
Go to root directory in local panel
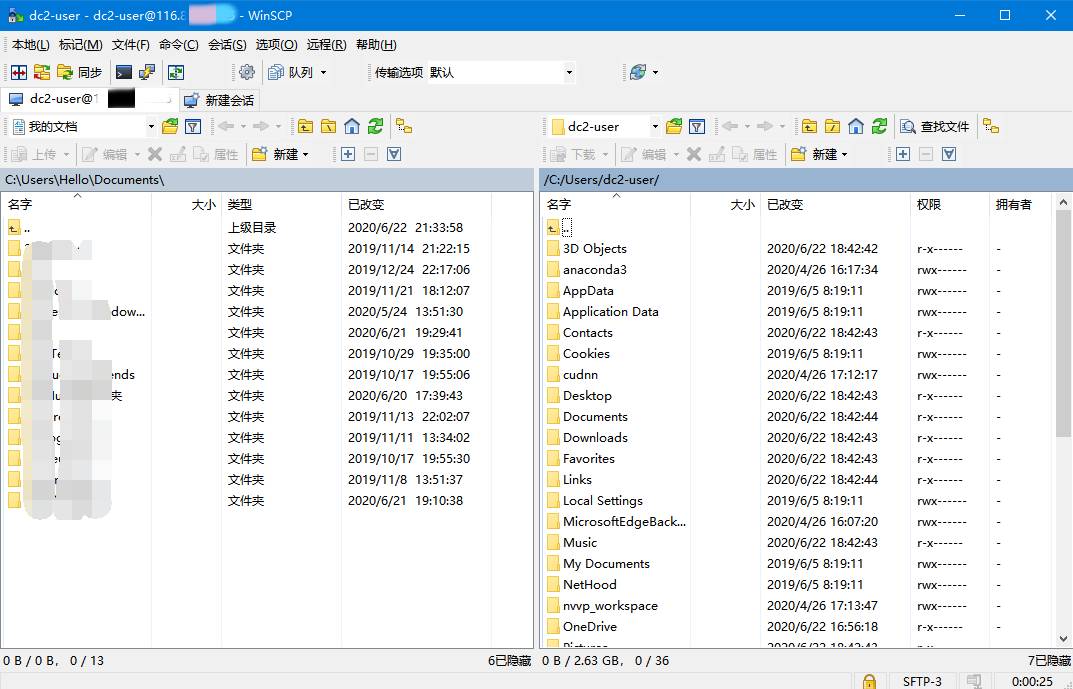pyautogui.click(x=328, y=127)
